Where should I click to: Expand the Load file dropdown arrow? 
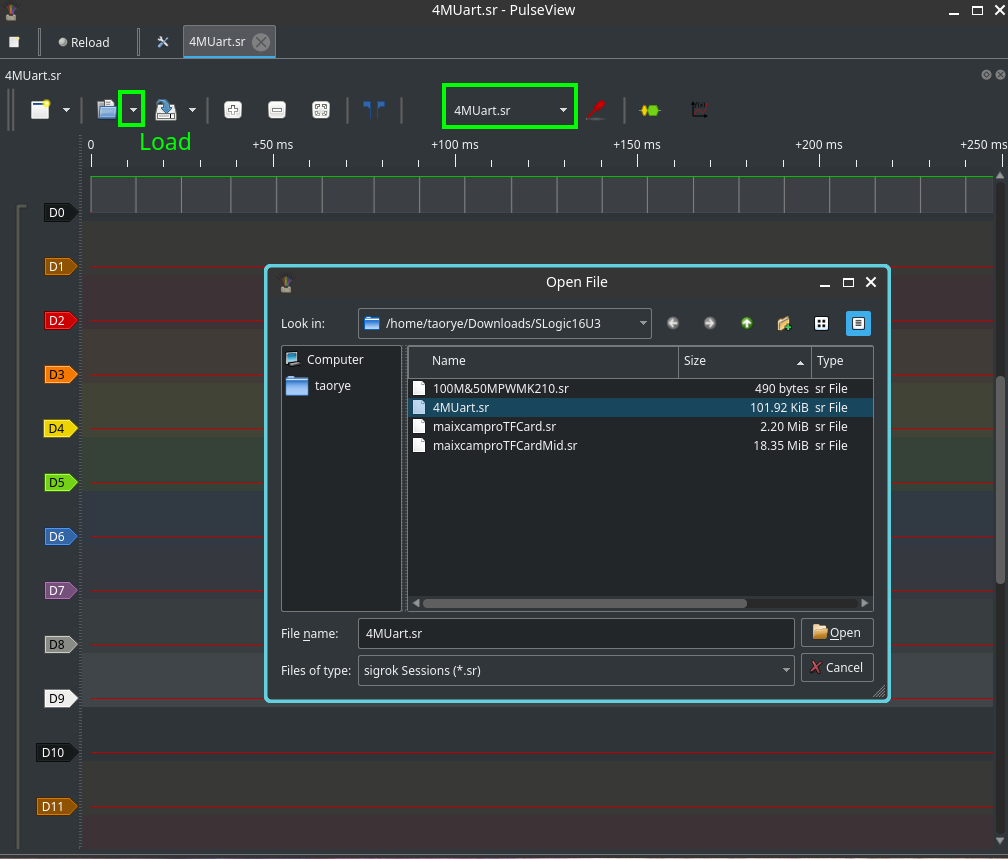point(132,110)
